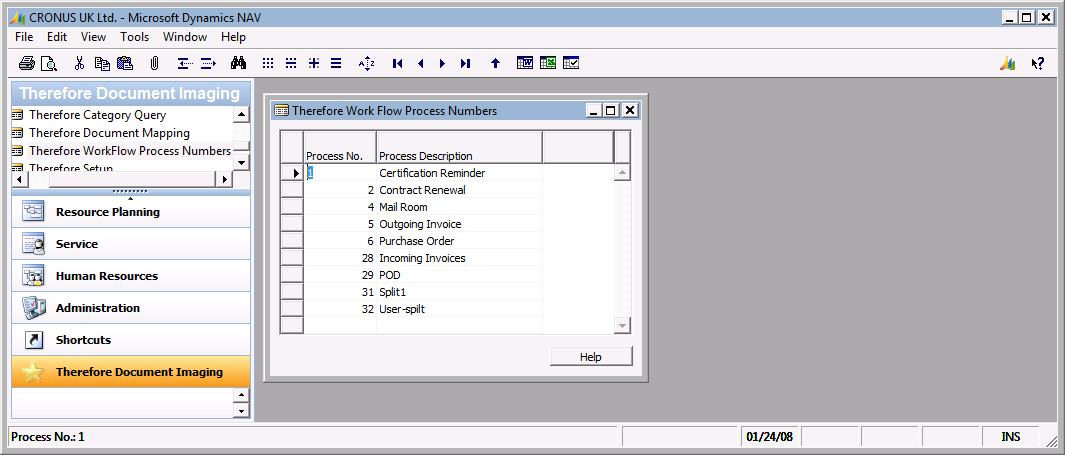1065x455 pixels.
Task: Go to the last record
Action: click(x=465, y=63)
